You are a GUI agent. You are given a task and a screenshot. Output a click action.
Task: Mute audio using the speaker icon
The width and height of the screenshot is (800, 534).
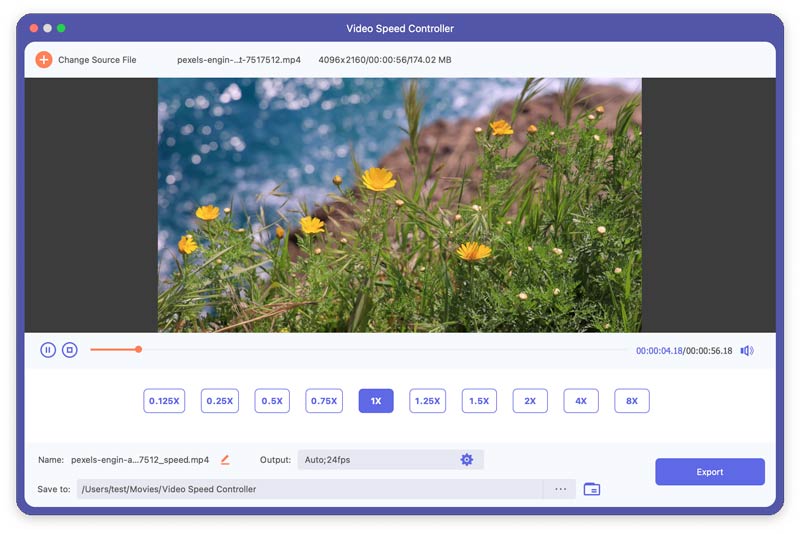point(747,350)
